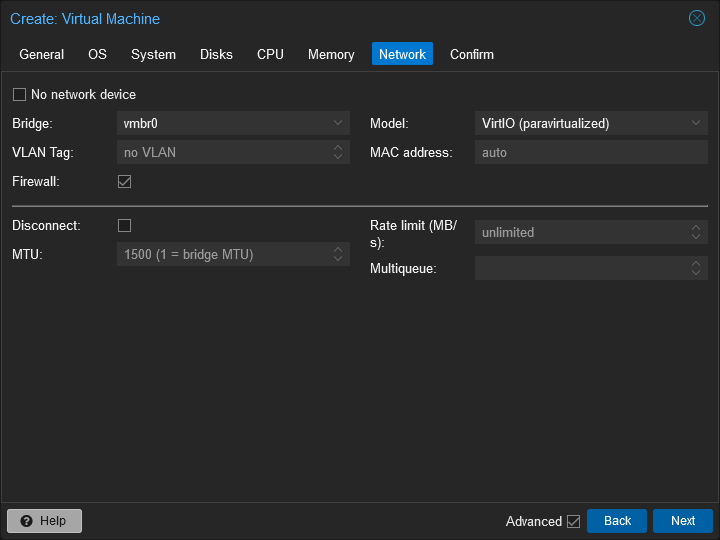Go to the Memory tab
The image size is (720, 540).
pos(331,54)
